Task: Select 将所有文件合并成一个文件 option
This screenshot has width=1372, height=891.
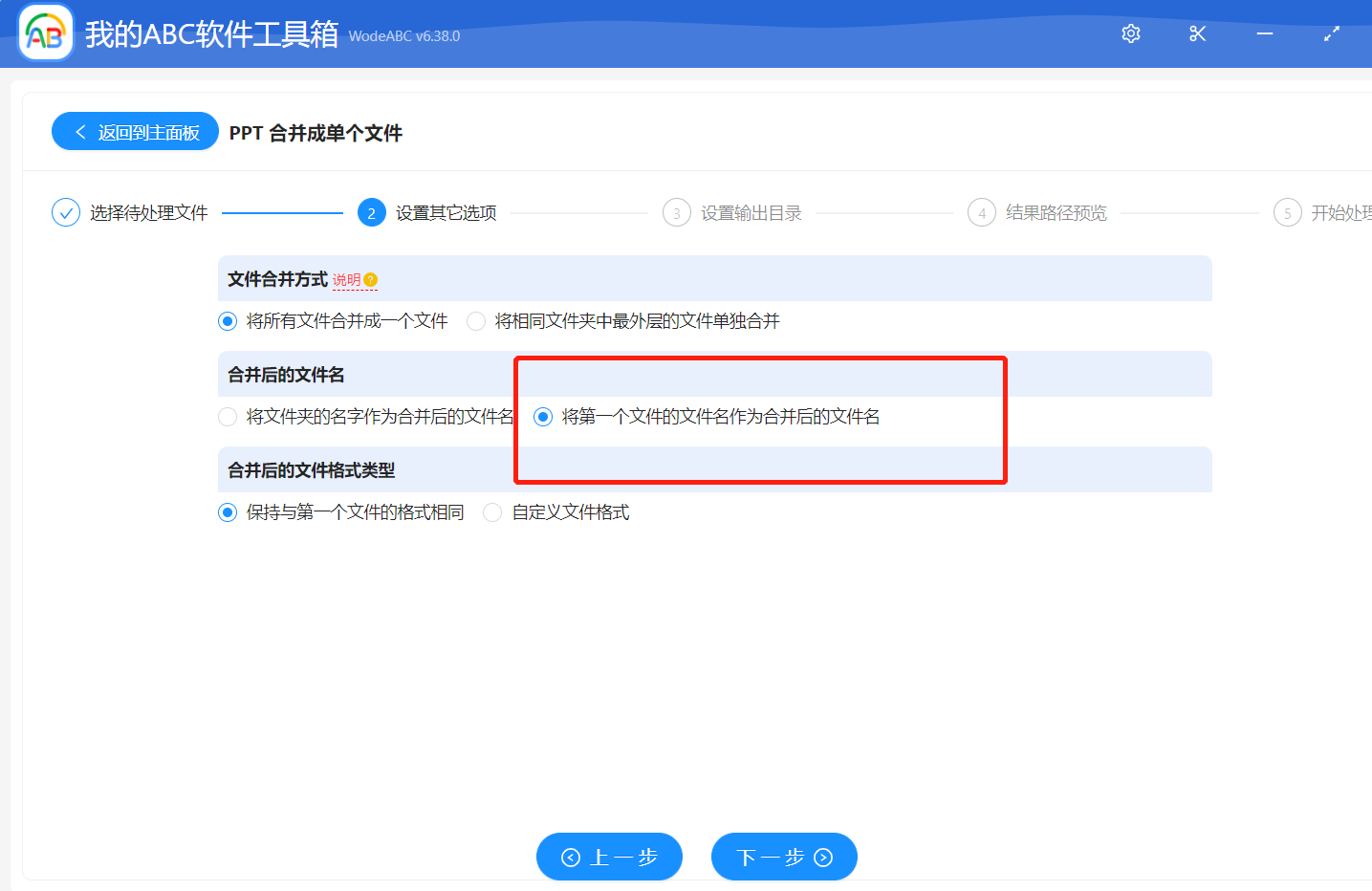Action: coord(227,321)
